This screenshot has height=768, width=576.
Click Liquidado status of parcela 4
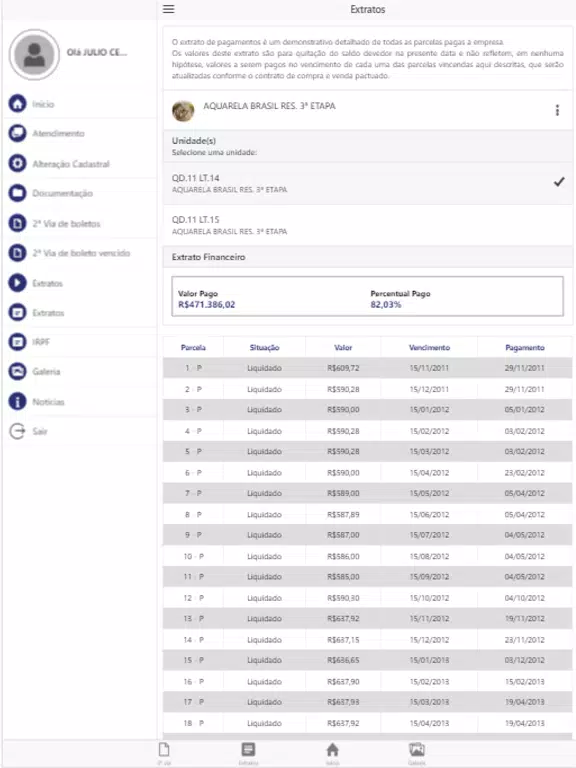(264, 431)
